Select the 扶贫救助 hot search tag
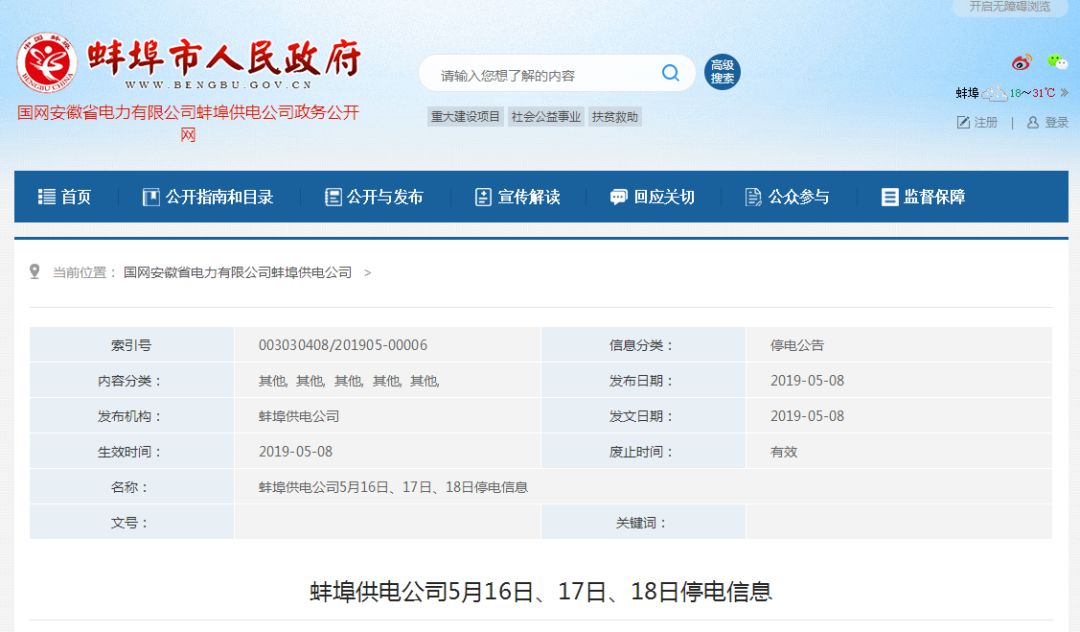1080x632 pixels. tap(617, 117)
